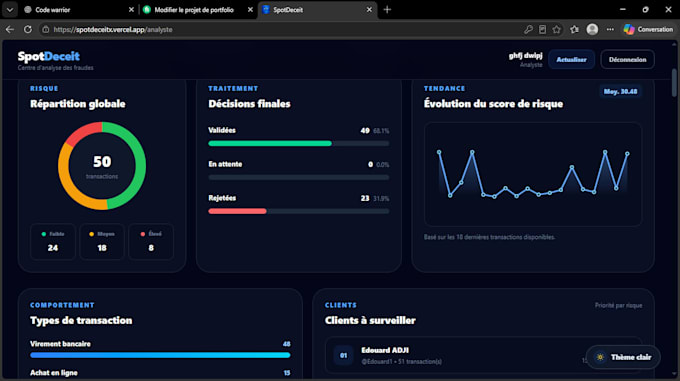Click the Moy. 30.48 badge
The image size is (680, 381).
(620, 91)
